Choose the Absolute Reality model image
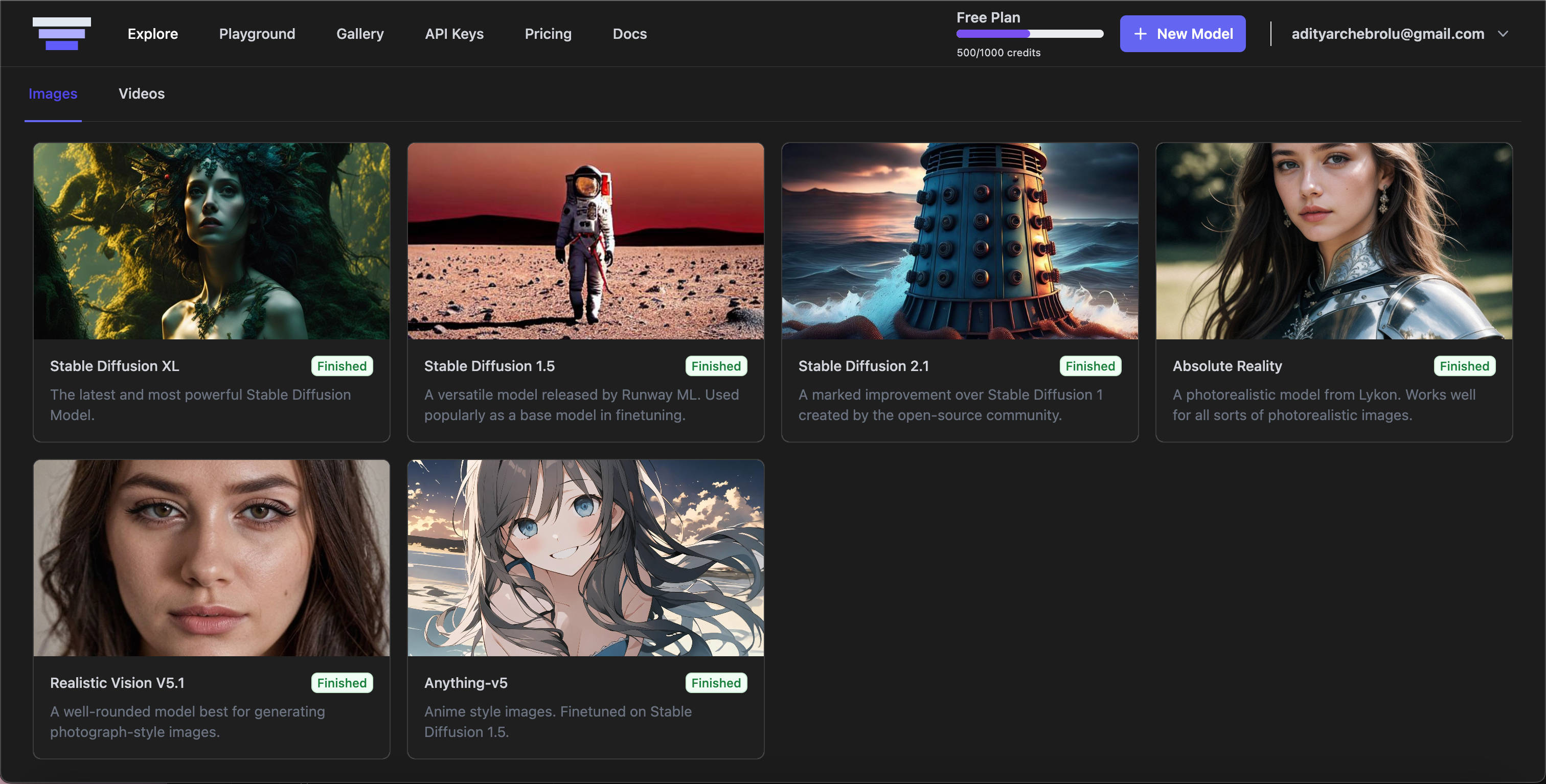This screenshot has width=1546, height=784. pos(1333,241)
